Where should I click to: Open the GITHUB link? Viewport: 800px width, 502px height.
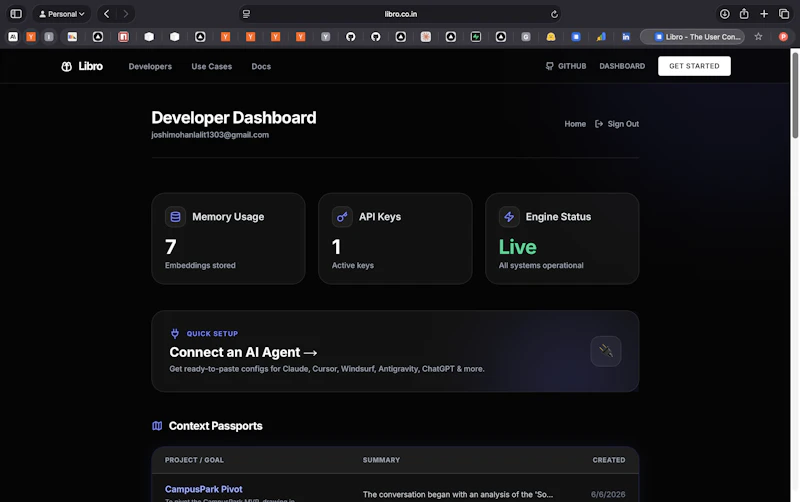[x=566, y=66]
